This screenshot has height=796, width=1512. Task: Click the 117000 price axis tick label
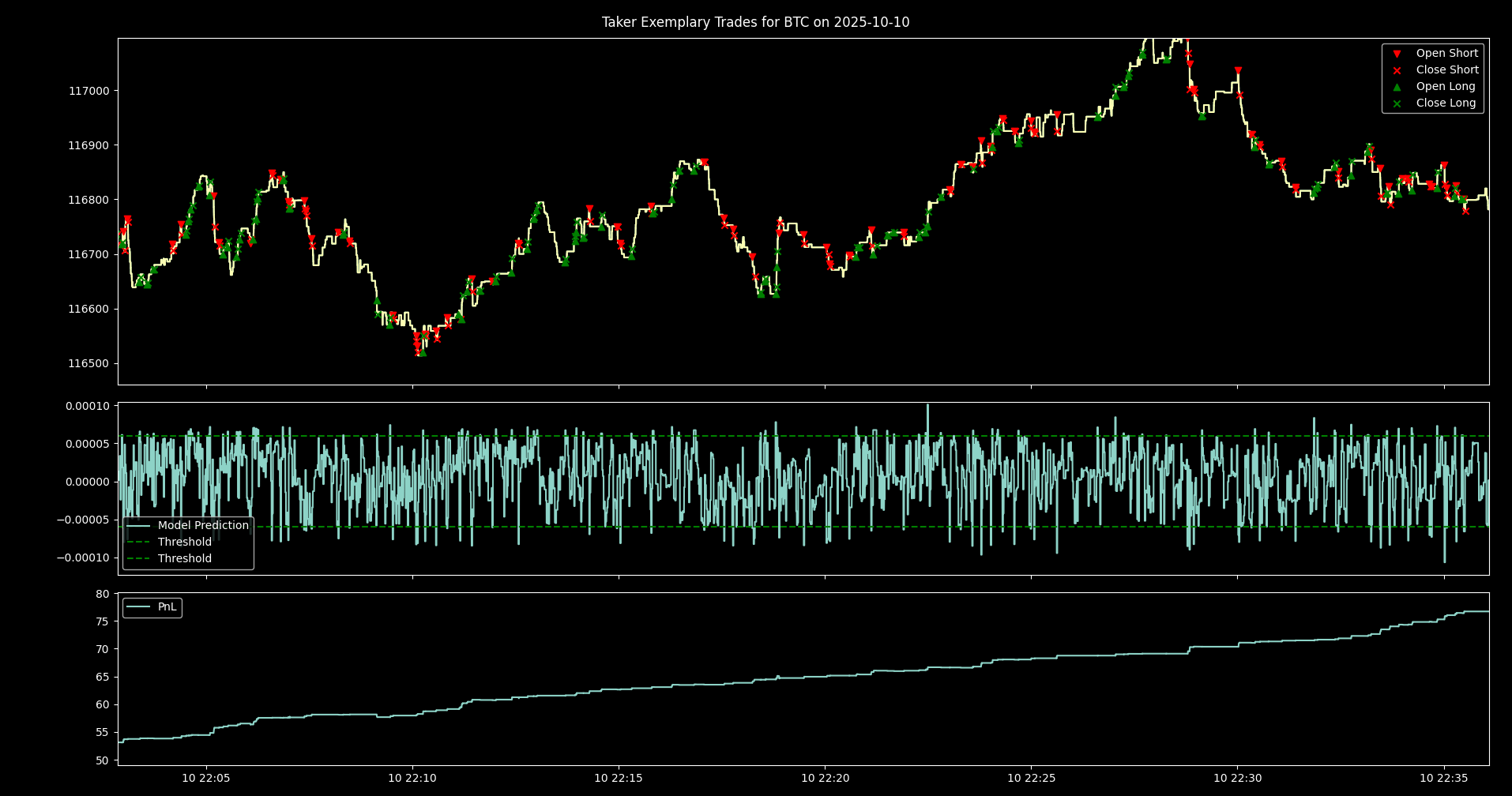click(88, 91)
